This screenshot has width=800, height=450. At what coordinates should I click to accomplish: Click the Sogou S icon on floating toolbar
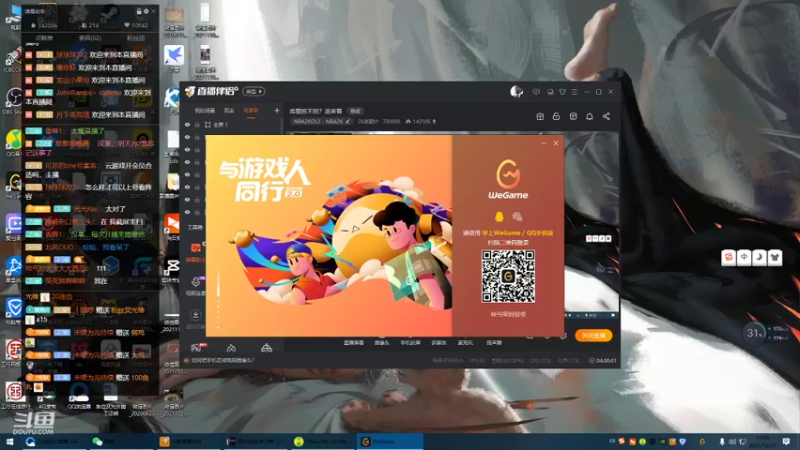(x=729, y=257)
